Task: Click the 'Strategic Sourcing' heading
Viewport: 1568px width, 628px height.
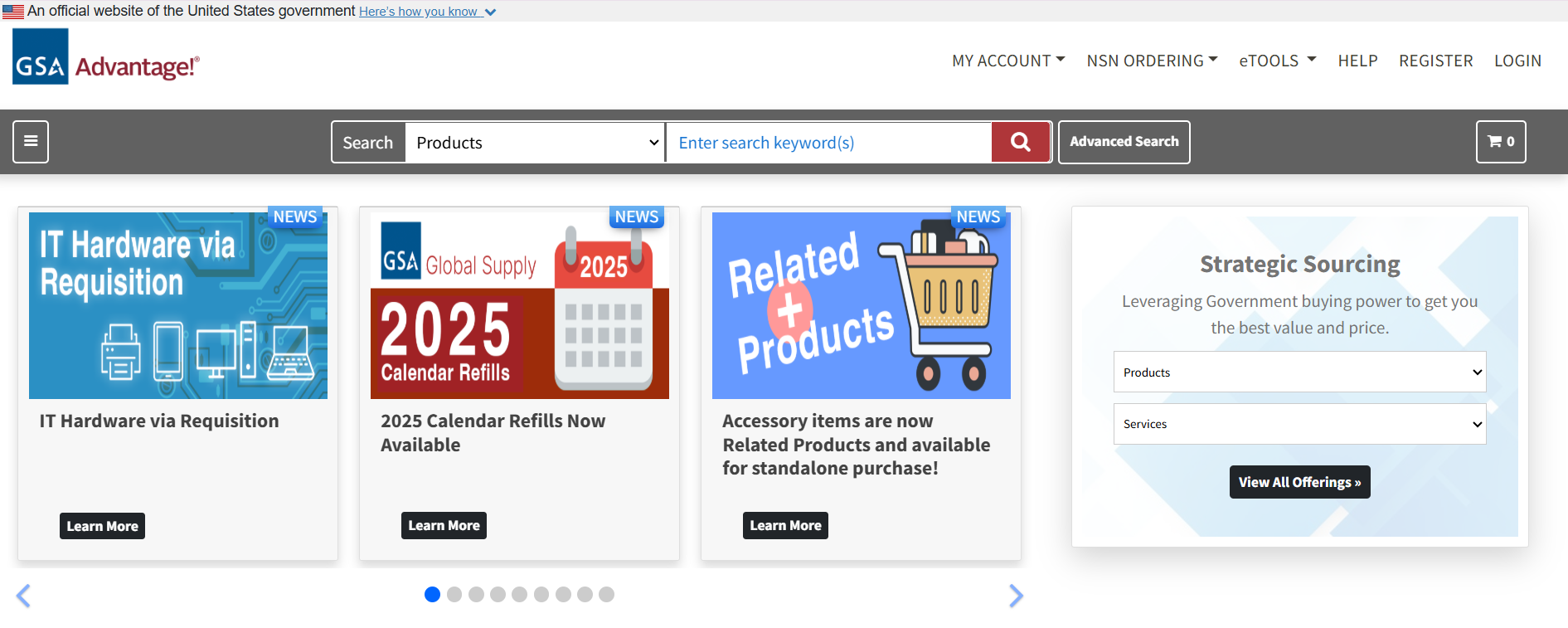Action: click(1299, 264)
